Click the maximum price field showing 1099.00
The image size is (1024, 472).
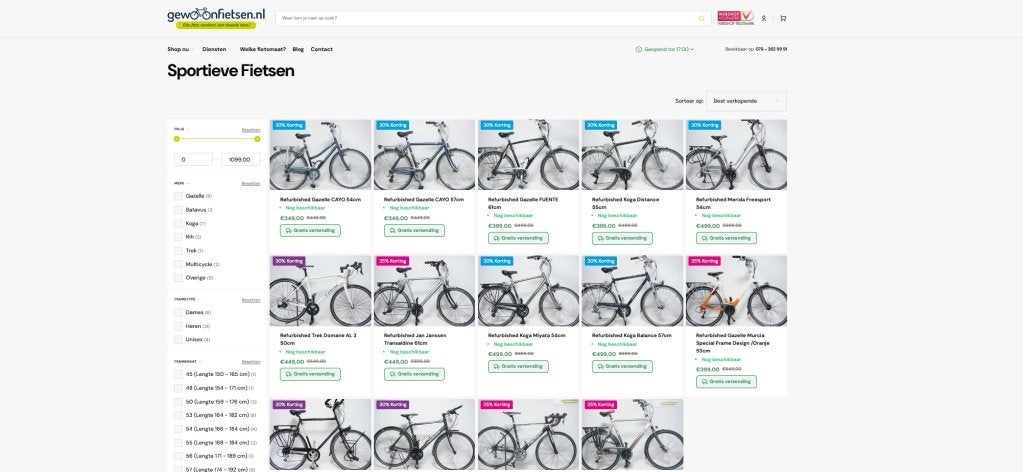click(x=241, y=159)
